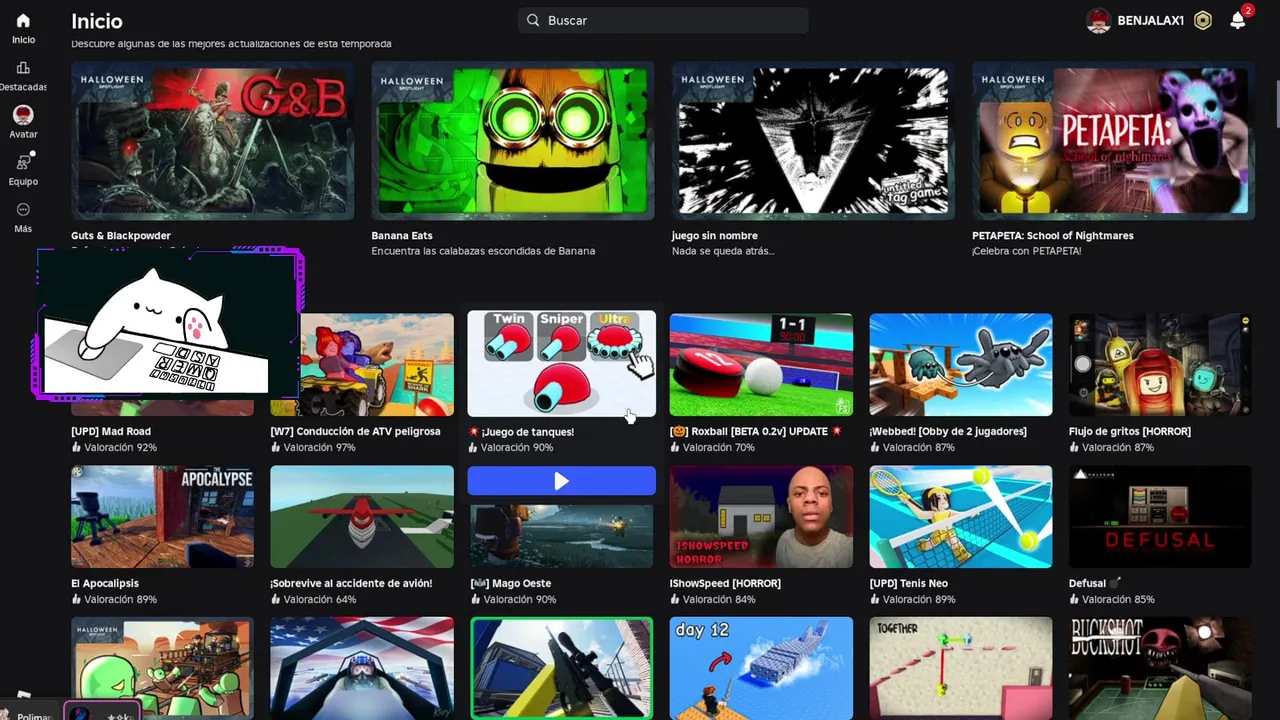Viewport: 1280px width, 720px height.
Task: Open the TOGETHER obby game thumbnail
Action: [961, 668]
